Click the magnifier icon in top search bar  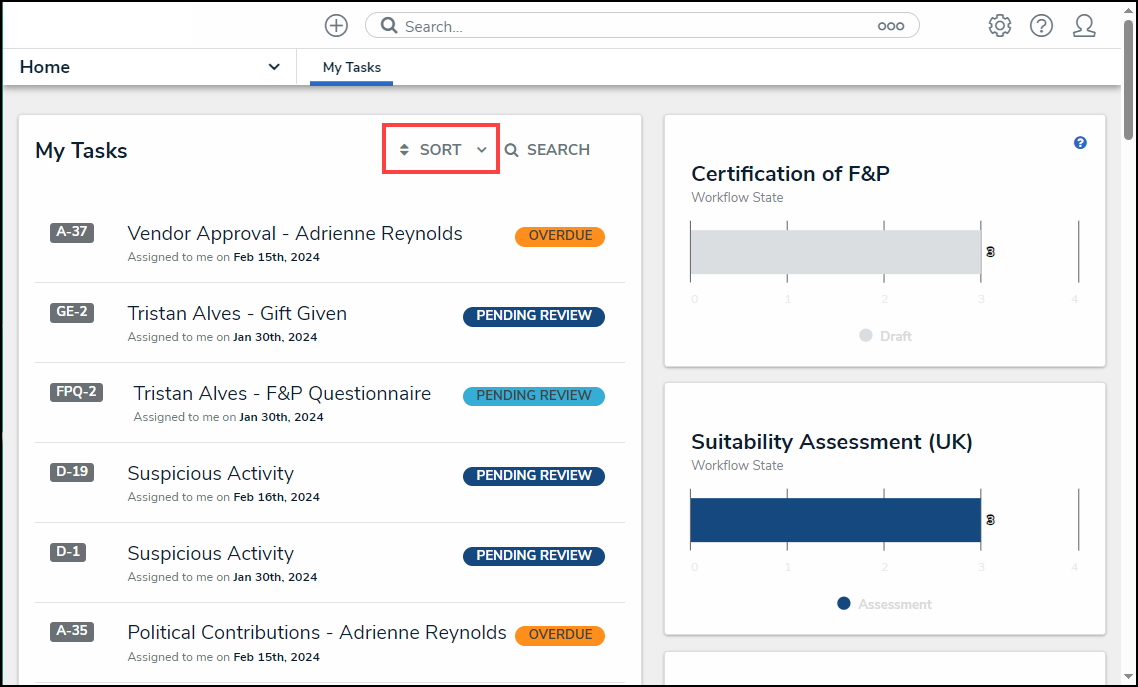(389, 26)
